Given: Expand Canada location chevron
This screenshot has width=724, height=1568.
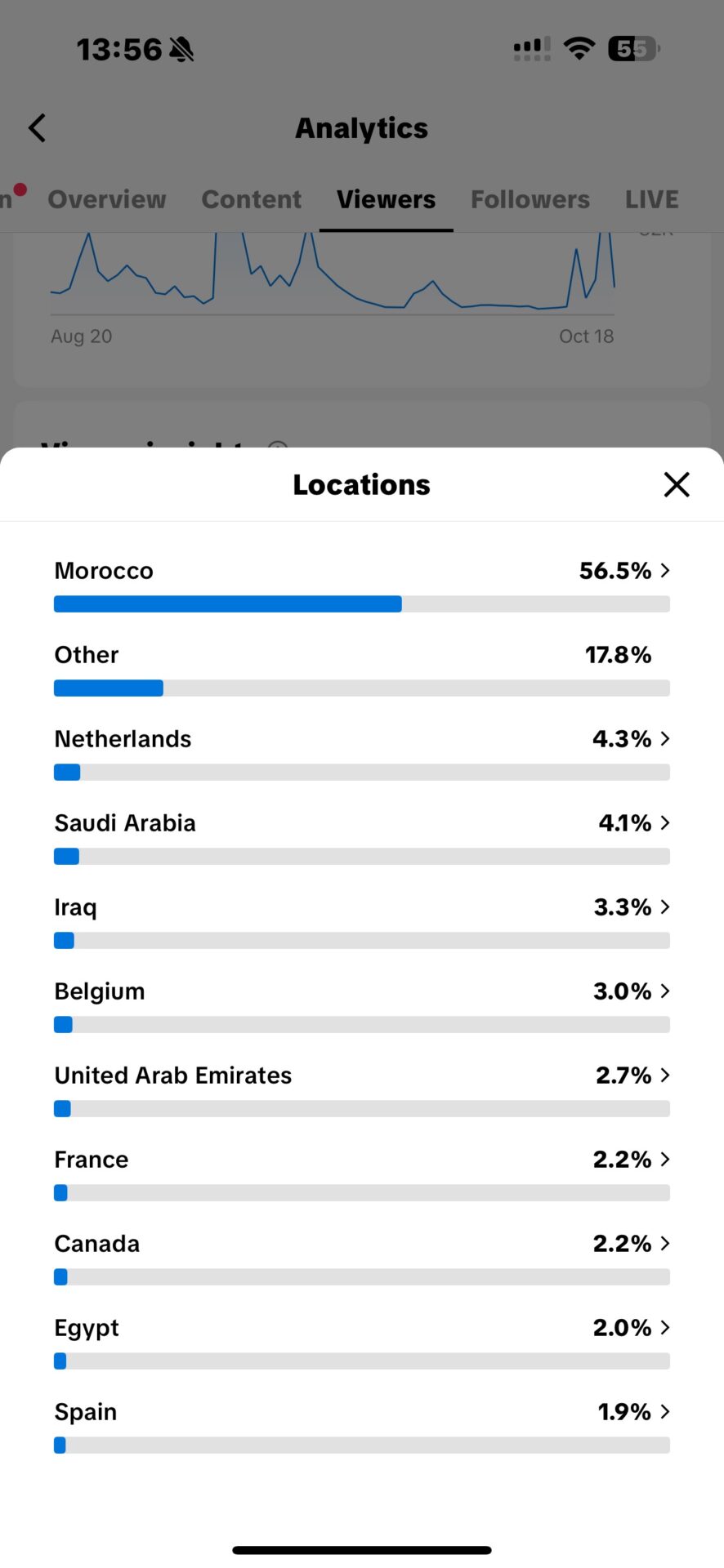Looking at the screenshot, I should click(x=665, y=1243).
